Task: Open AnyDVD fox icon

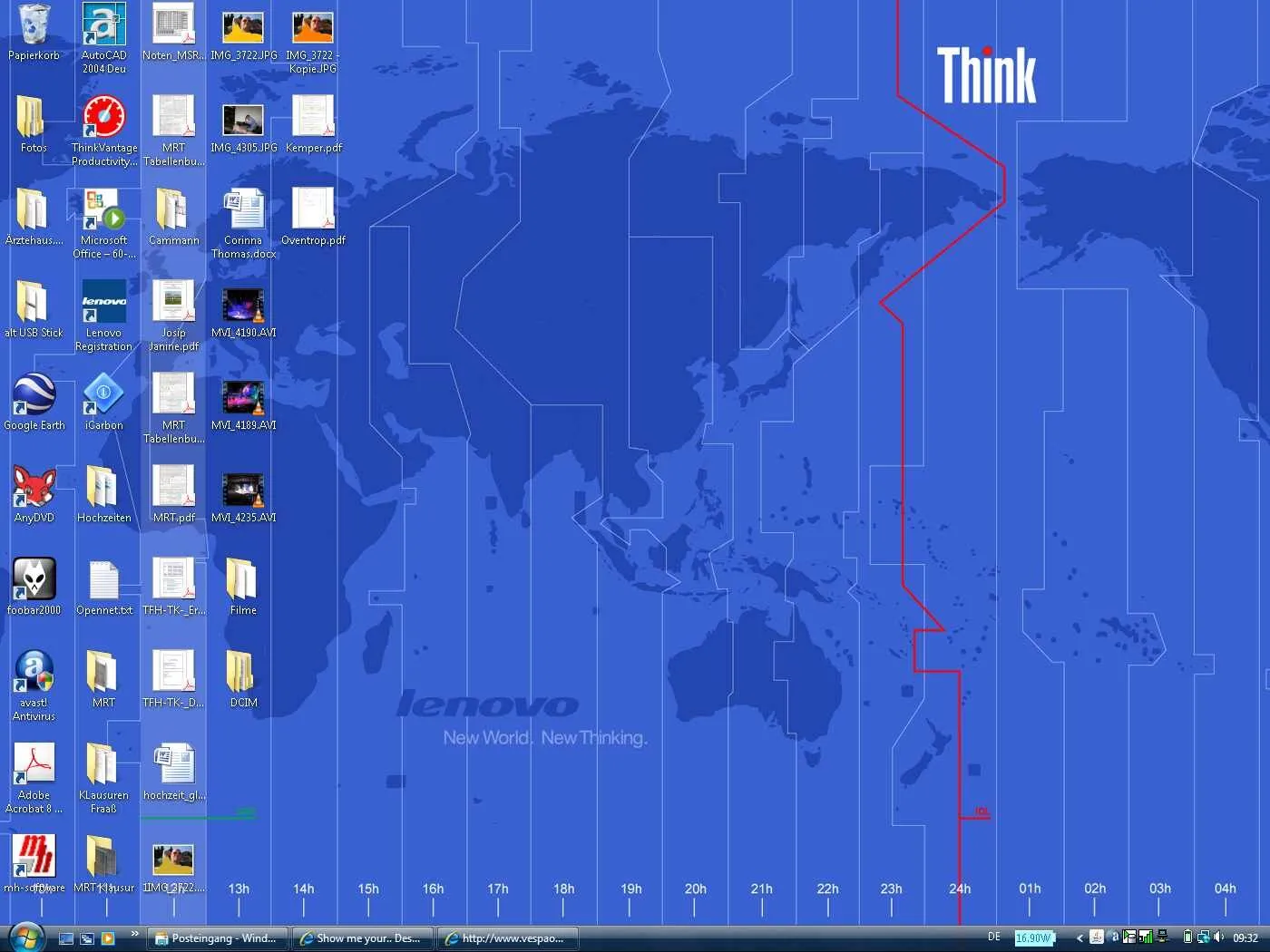Action: [34, 489]
